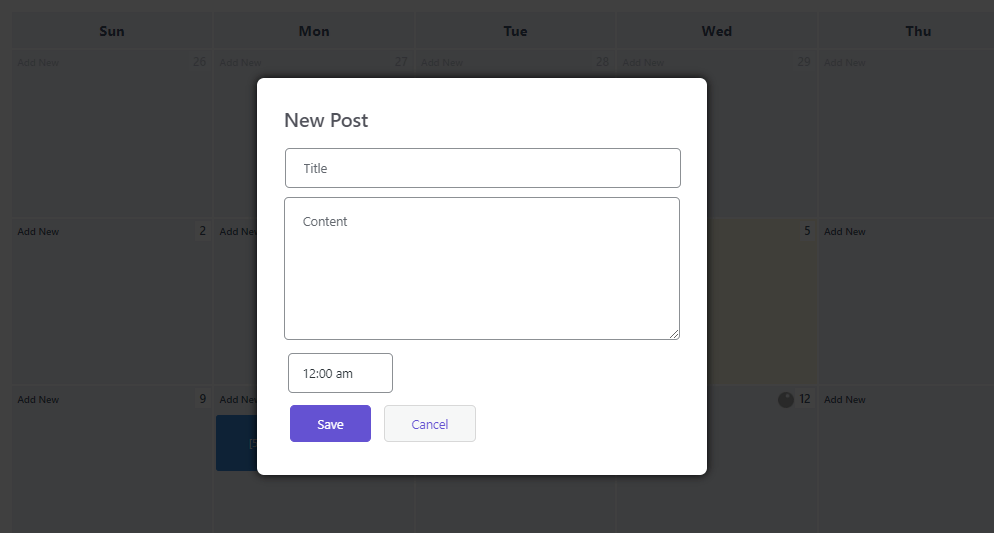Click the moon icon beside date 12
This screenshot has width=994, height=533.
786,399
